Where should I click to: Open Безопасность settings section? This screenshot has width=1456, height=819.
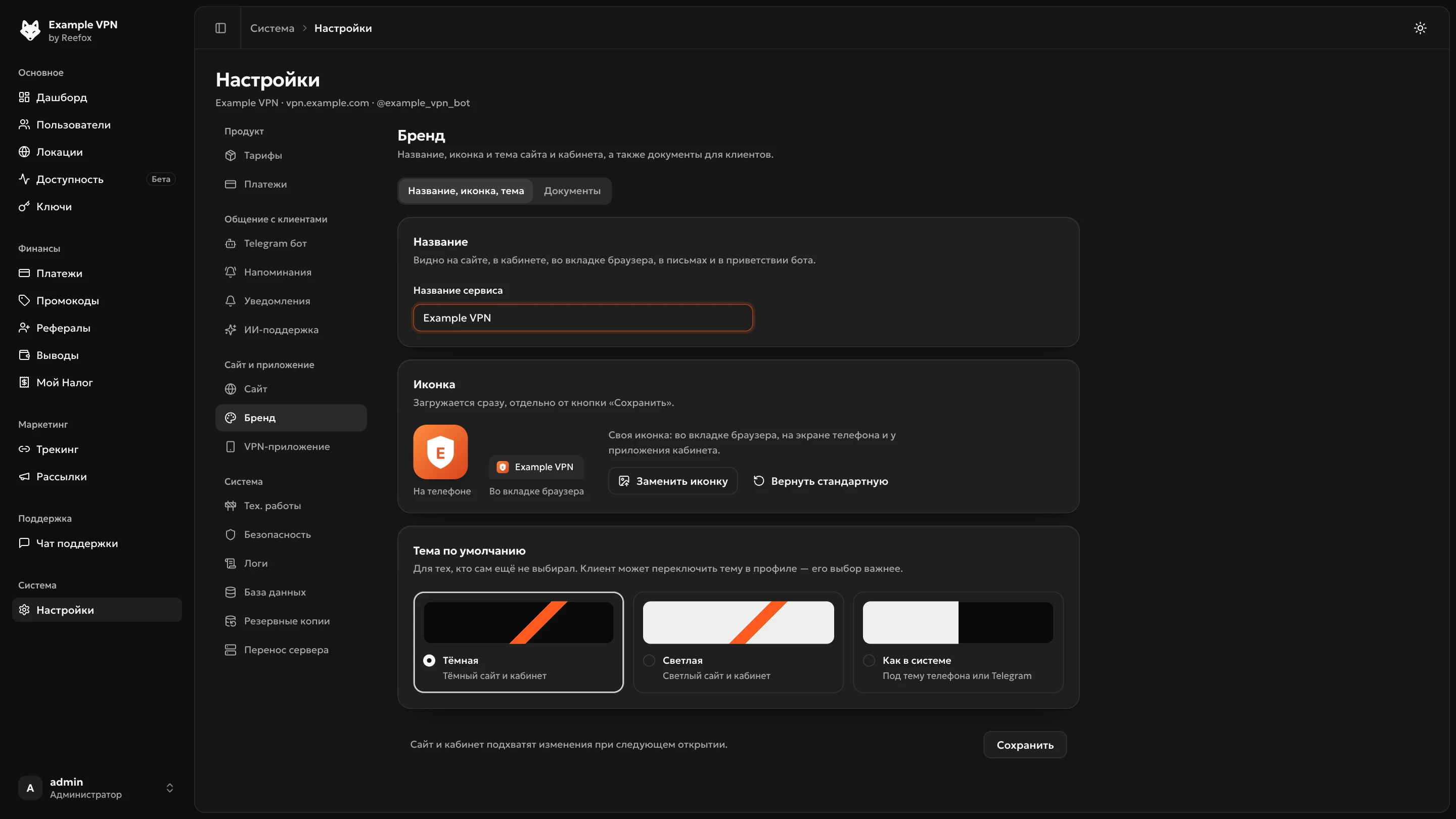[291, 535]
